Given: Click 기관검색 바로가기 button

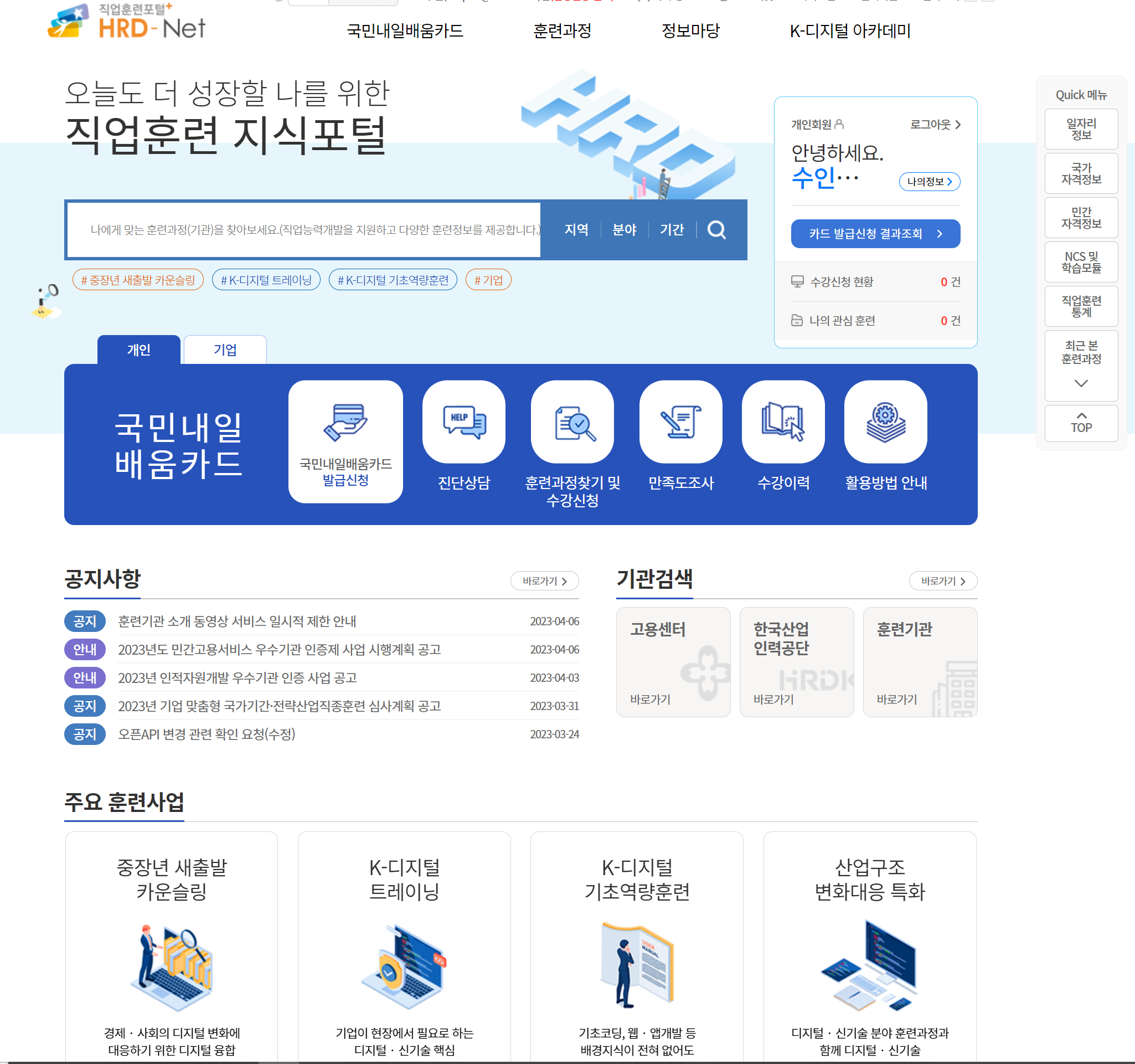Looking at the screenshot, I should 942,581.
